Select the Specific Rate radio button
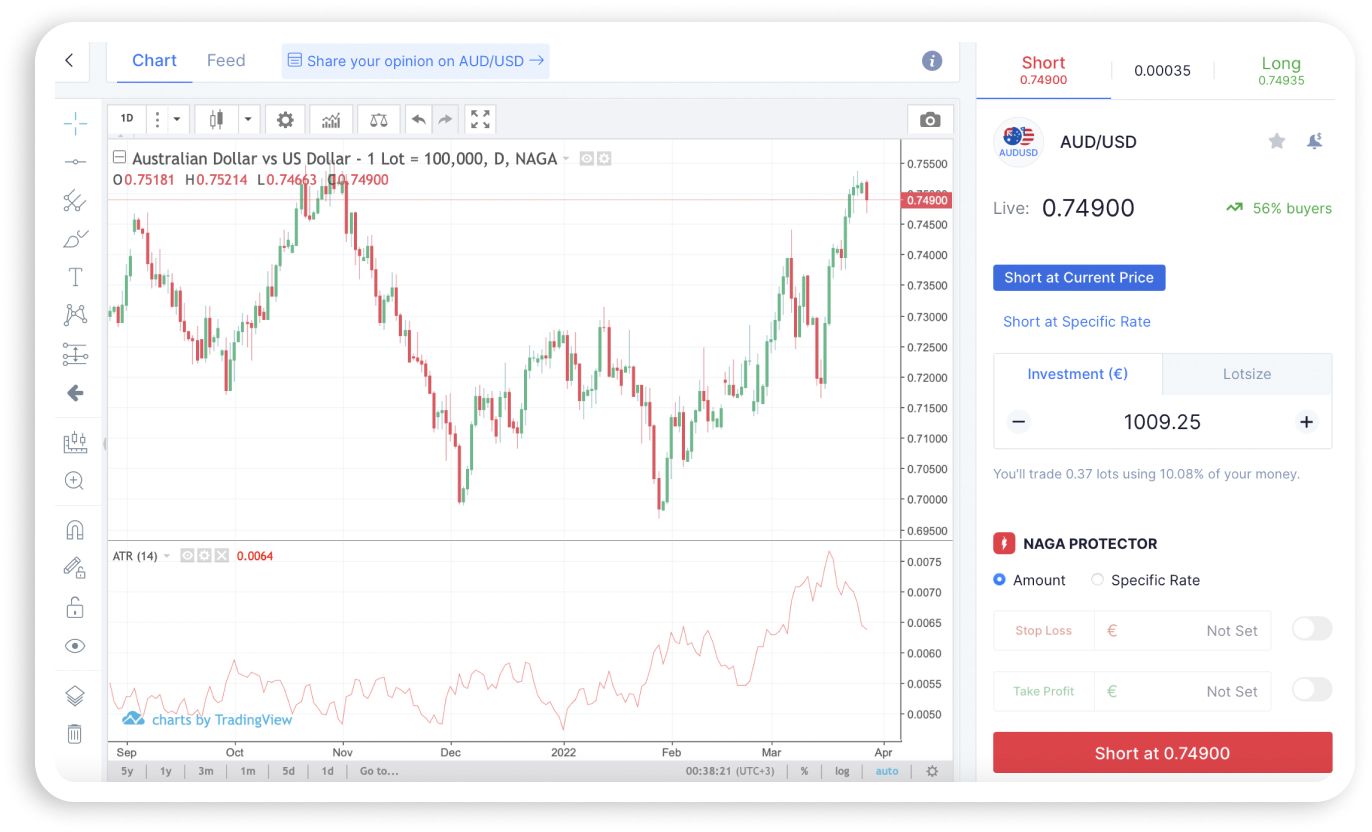The width and height of the screenshot is (1372, 832). 1097,580
